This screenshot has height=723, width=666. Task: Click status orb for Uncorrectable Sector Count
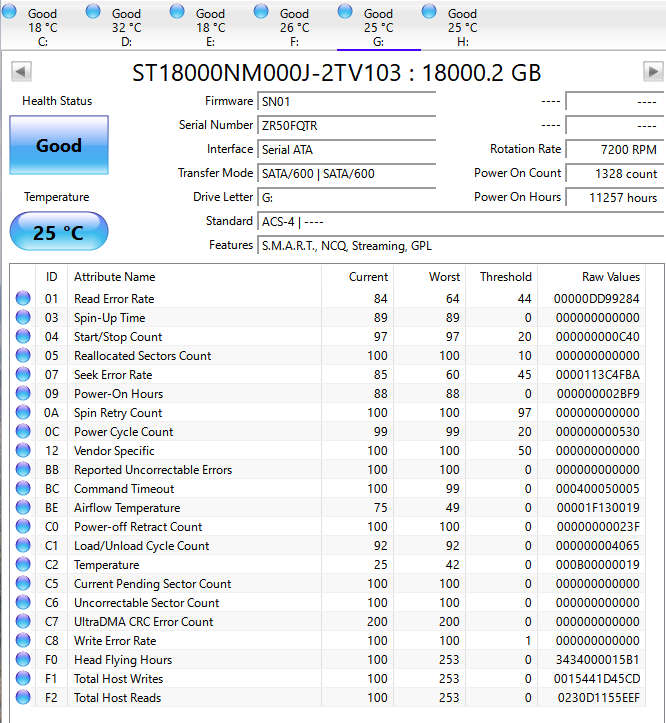click(x=23, y=602)
